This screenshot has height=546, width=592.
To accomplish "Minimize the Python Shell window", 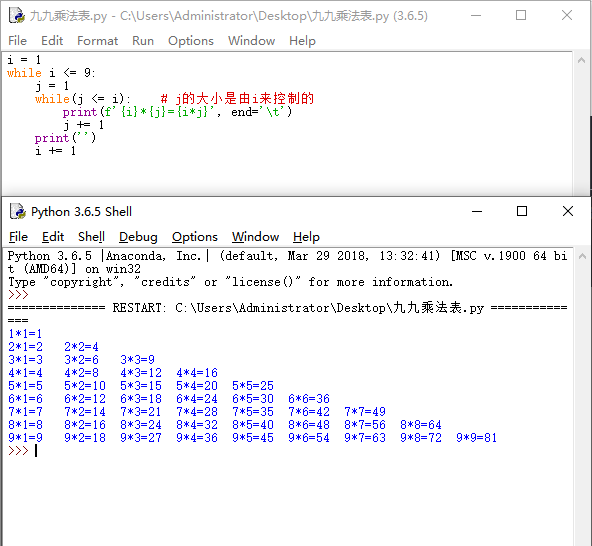I will point(477,211).
